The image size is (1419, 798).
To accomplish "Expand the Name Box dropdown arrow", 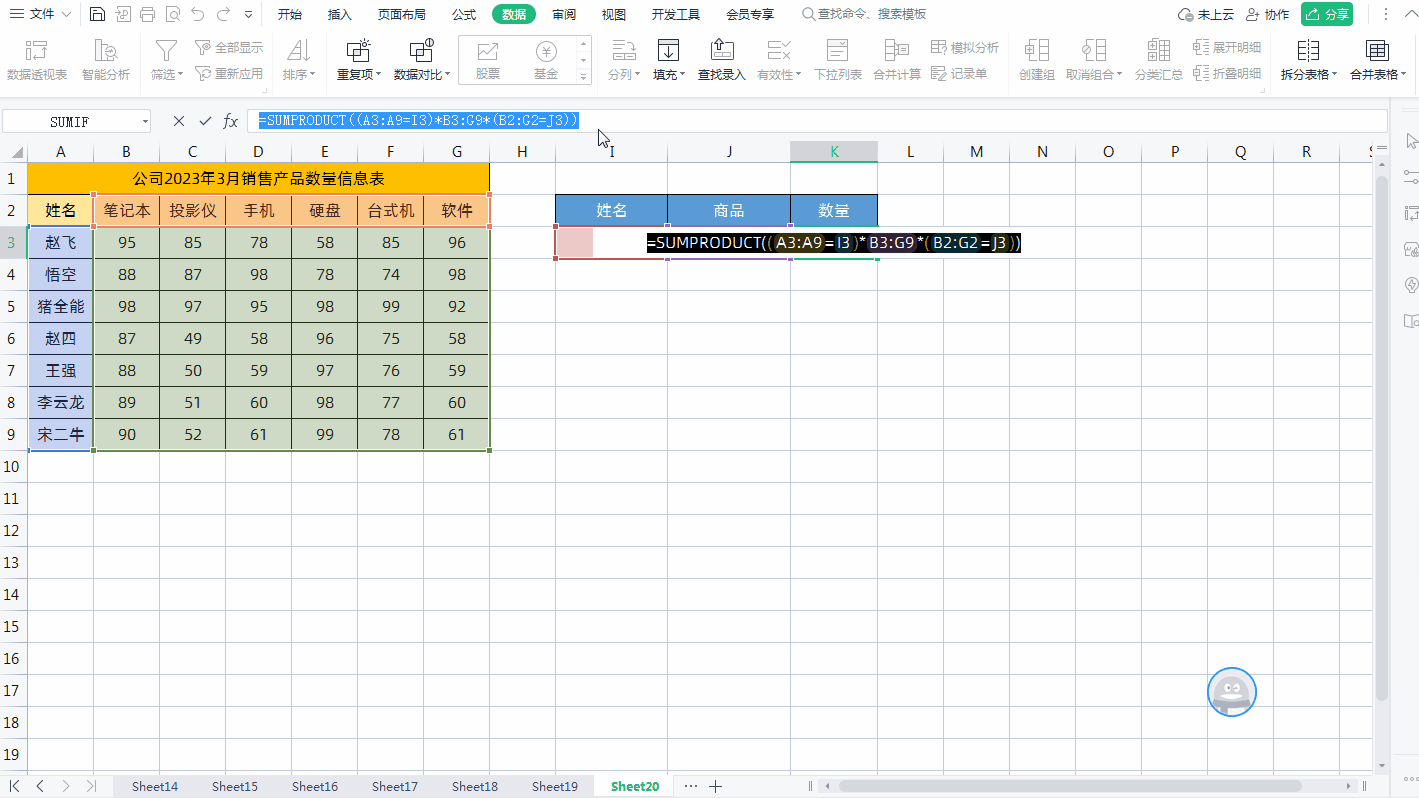I will pos(145,121).
